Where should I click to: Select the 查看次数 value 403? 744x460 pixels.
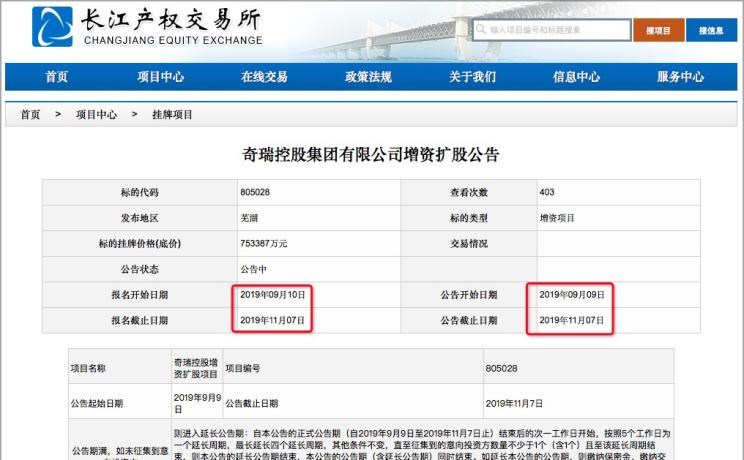point(547,192)
